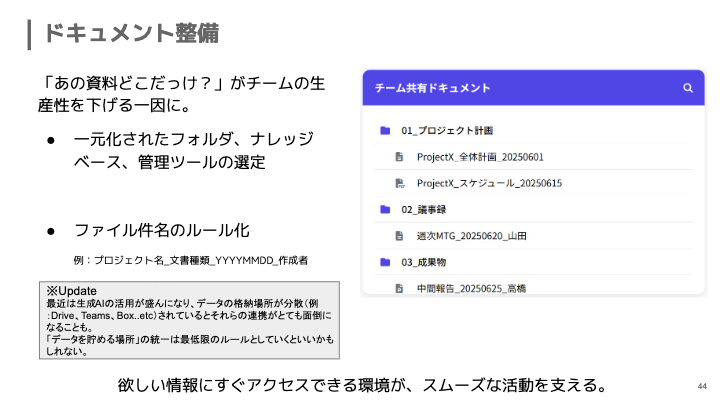Click the folder icon beside 03_成果物

click(384, 262)
